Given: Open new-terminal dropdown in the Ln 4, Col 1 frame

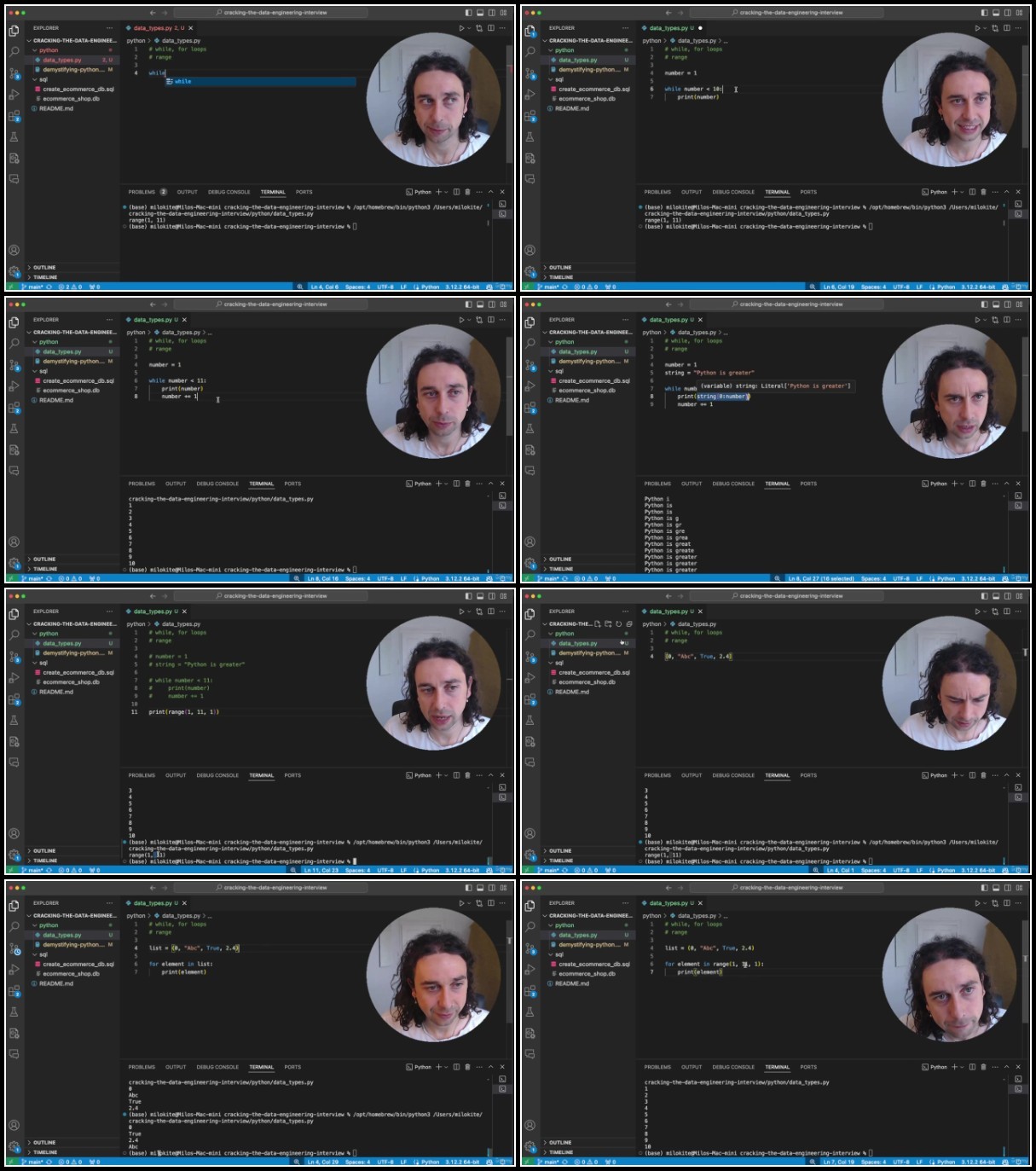Looking at the screenshot, I should pos(963,775).
